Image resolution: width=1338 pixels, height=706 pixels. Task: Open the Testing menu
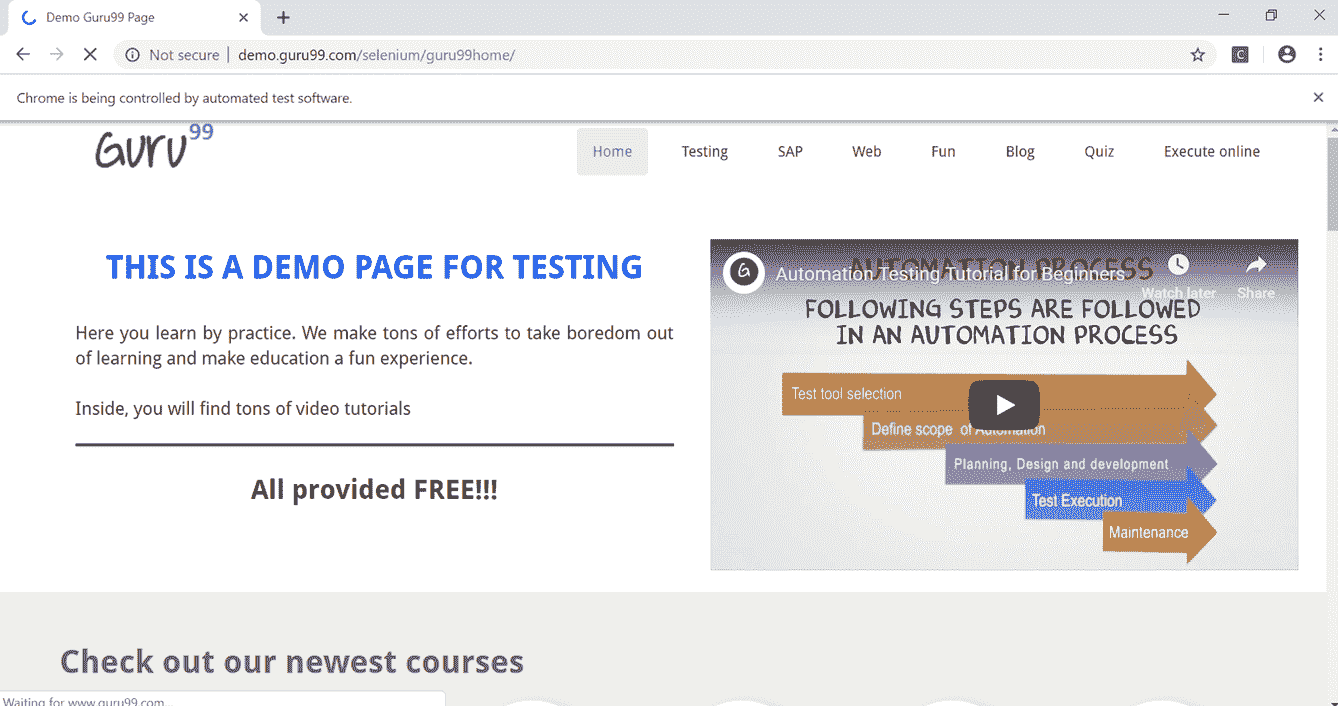point(705,152)
